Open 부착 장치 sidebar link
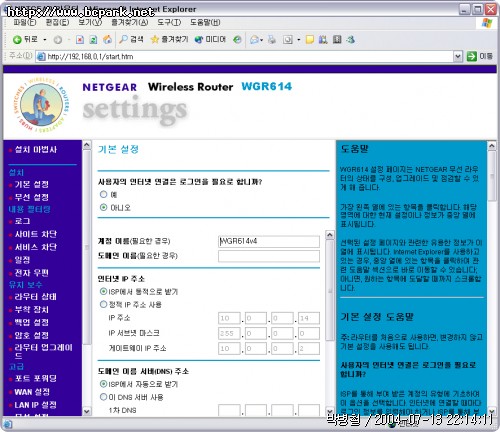The height and width of the screenshot is (432, 500). (x=32, y=309)
